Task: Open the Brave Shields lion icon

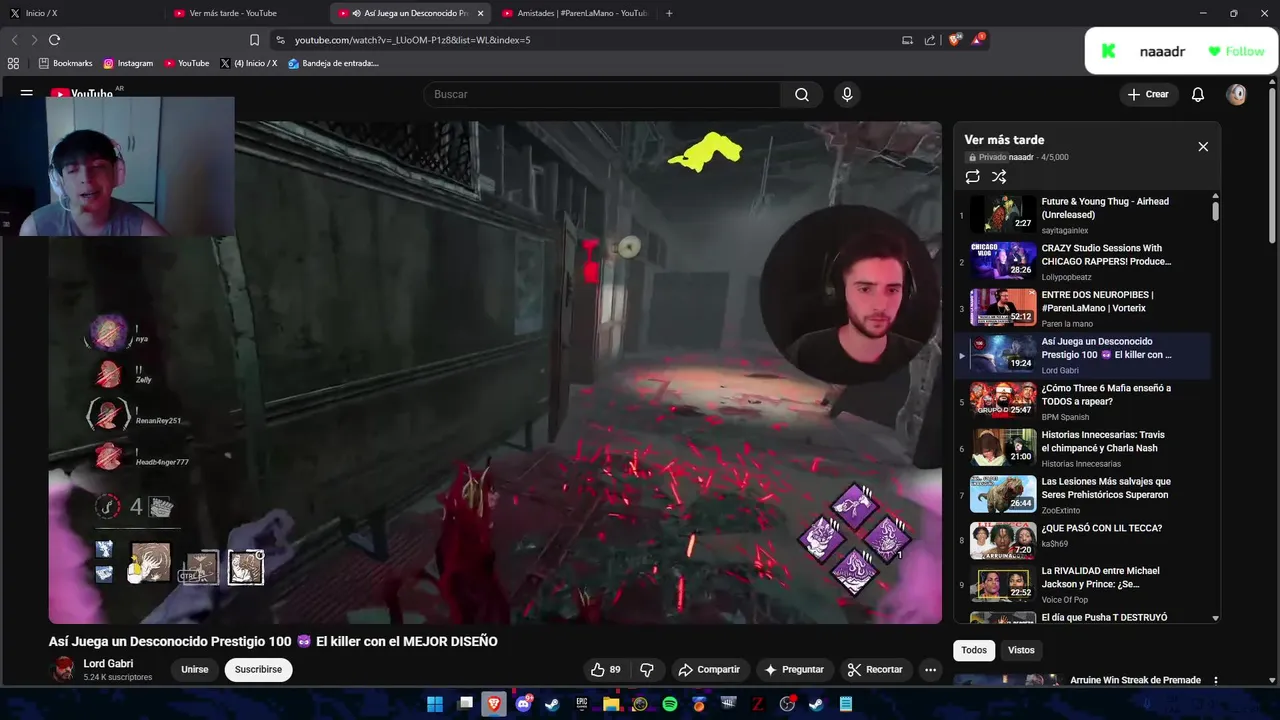Action: (x=955, y=40)
